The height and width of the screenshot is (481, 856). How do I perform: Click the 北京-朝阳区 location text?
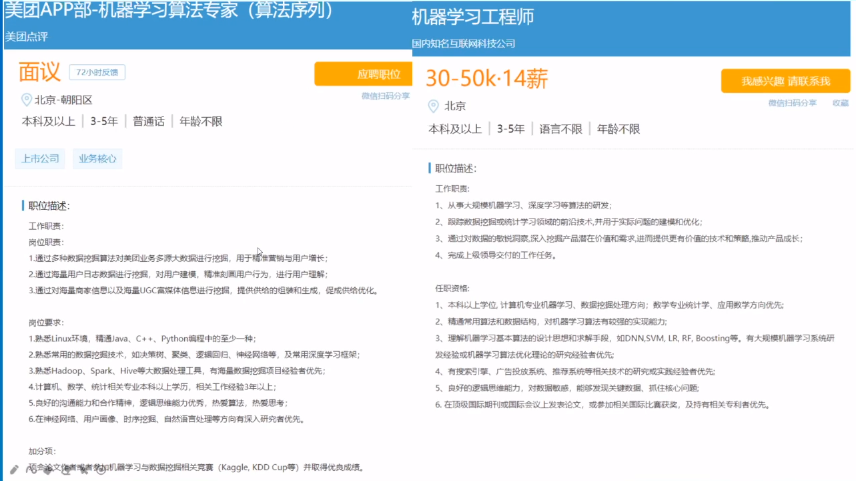pyautogui.click(x=63, y=100)
